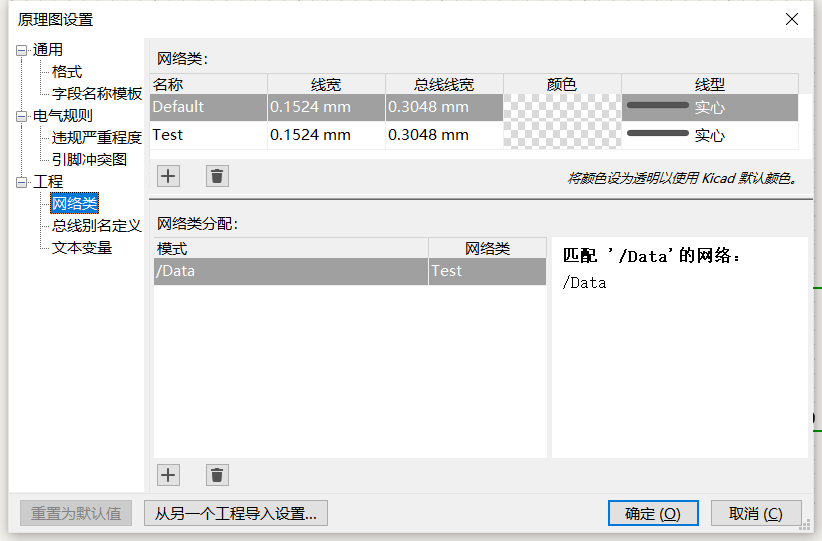This screenshot has height=541, width=822.
Task: Click the matched /Data net entry
Action: tap(585, 283)
